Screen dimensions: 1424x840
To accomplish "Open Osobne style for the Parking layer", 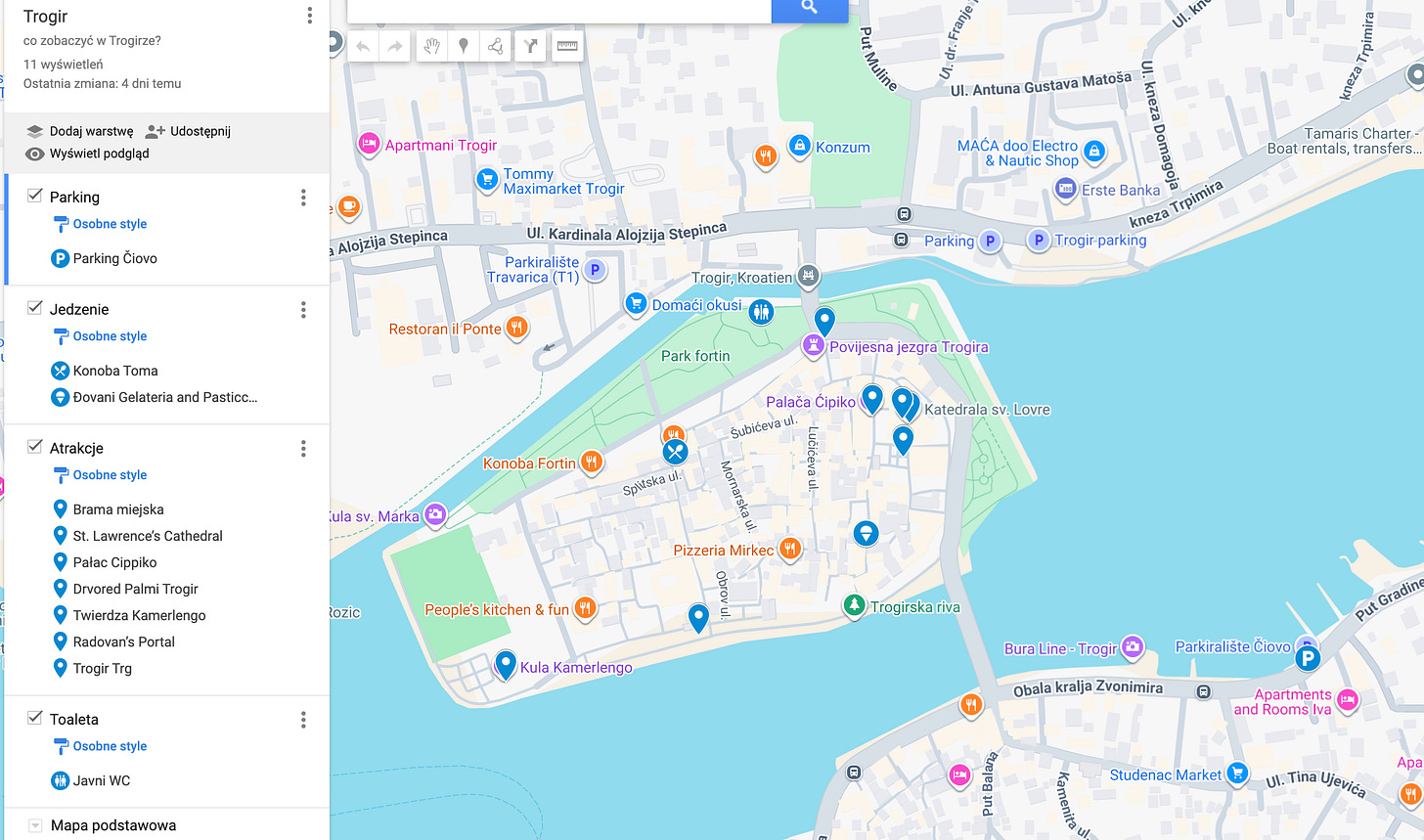I will coord(100,224).
